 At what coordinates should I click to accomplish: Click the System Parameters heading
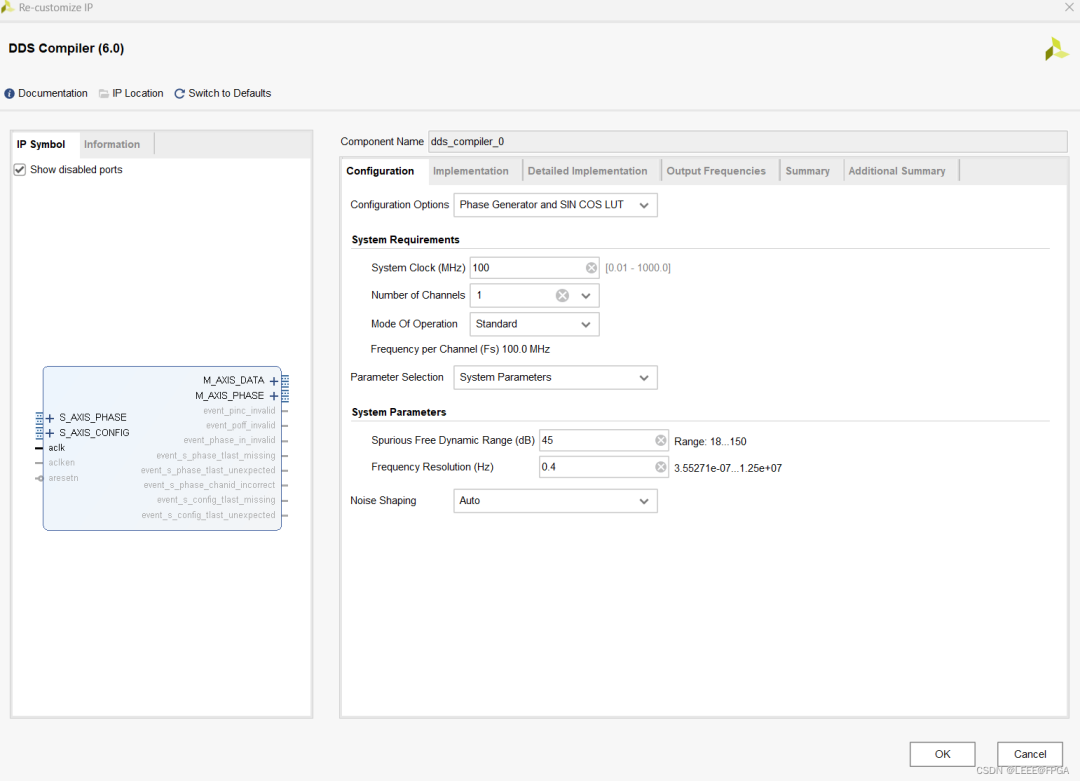(x=399, y=413)
